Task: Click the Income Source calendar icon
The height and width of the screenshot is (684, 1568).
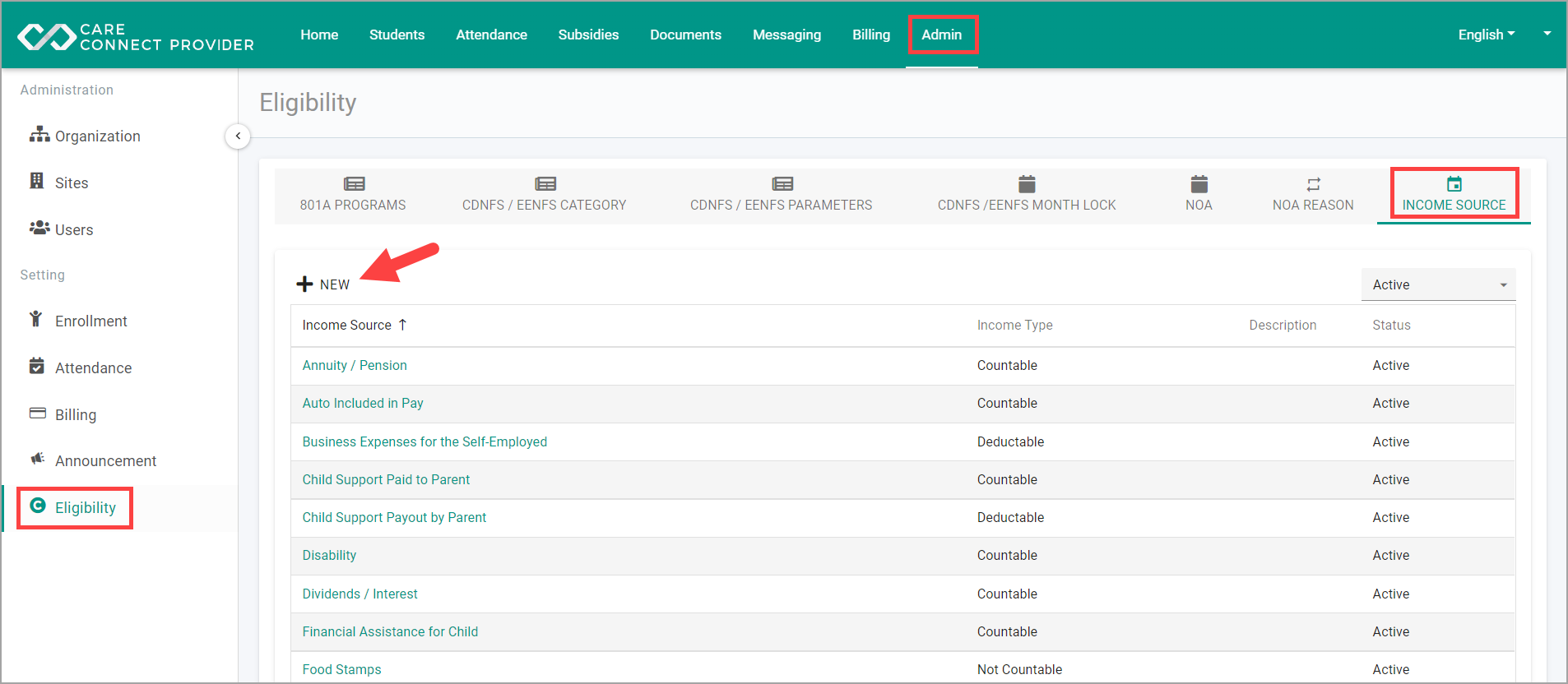Action: pos(1454,183)
